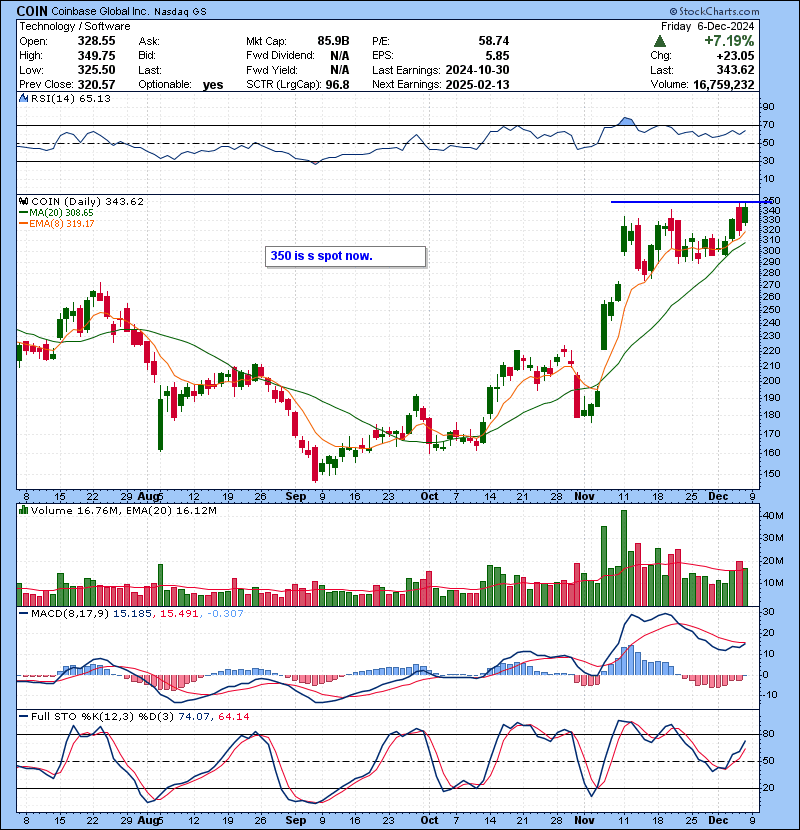Click the Last Earnings date 2024-10-30
The height and width of the screenshot is (830, 800).
(x=477, y=70)
